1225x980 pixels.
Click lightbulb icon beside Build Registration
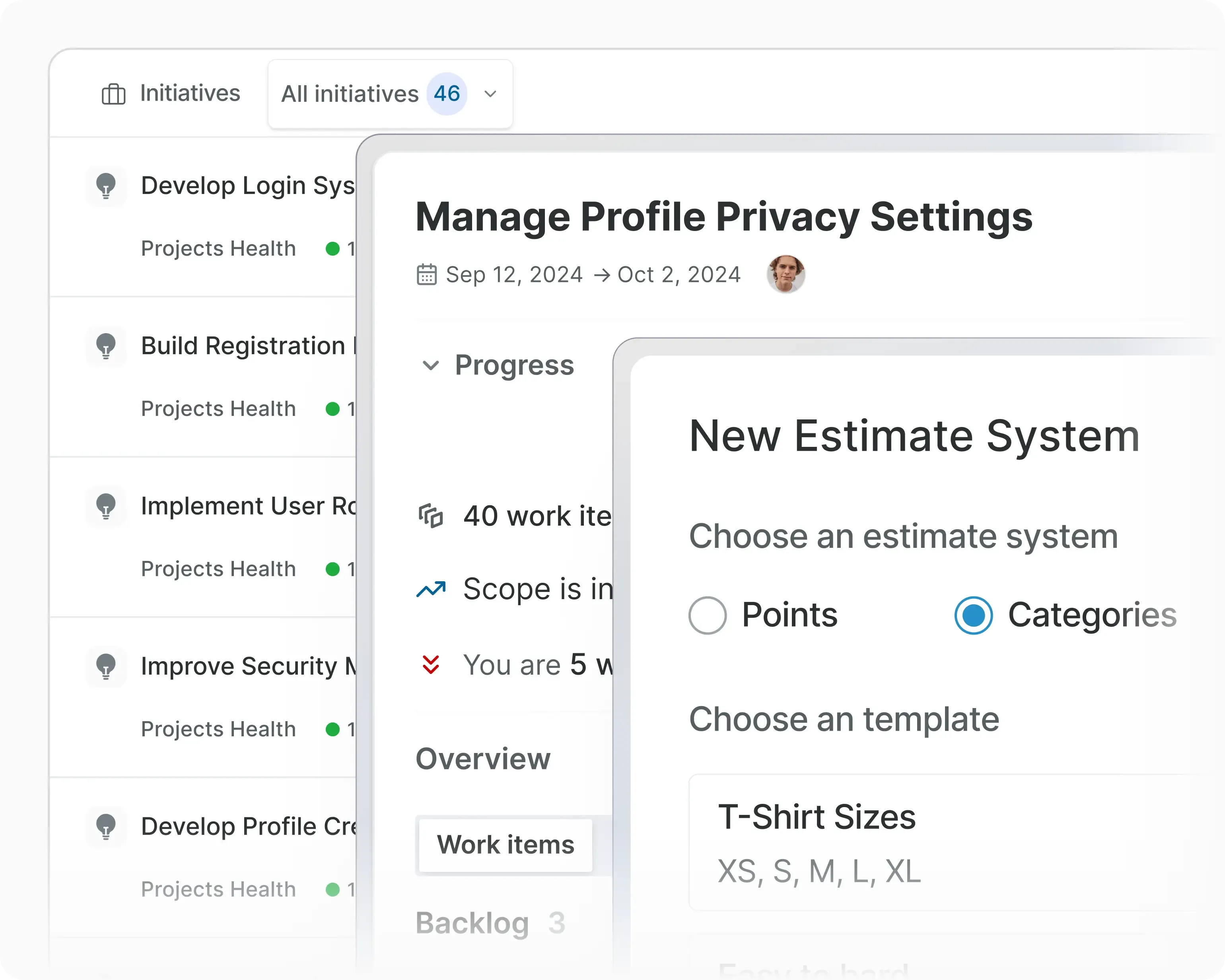tap(106, 346)
